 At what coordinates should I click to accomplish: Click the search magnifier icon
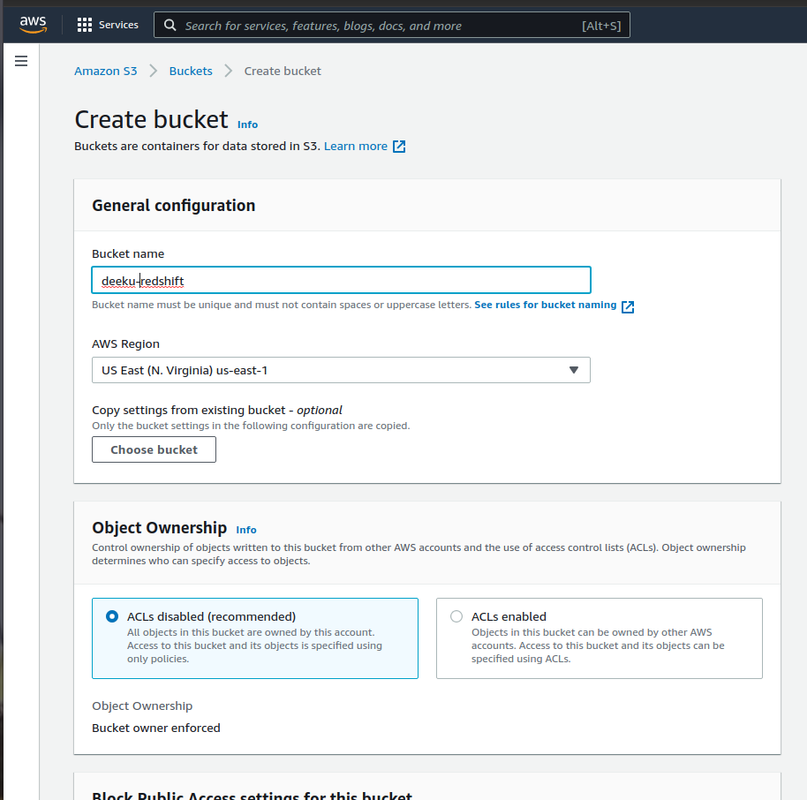(x=170, y=25)
